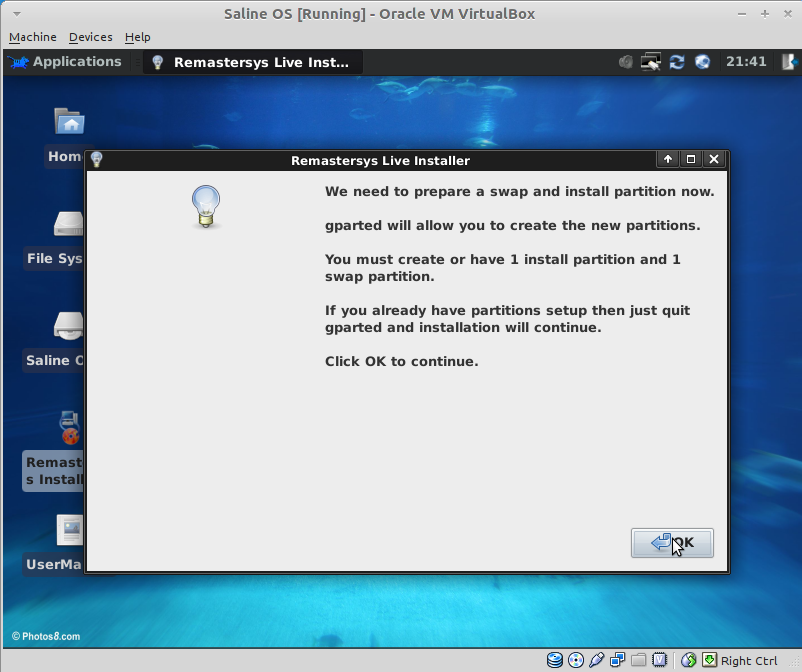Click VirtualBox network adapters status icon
This screenshot has width=802, height=672.
618,660
